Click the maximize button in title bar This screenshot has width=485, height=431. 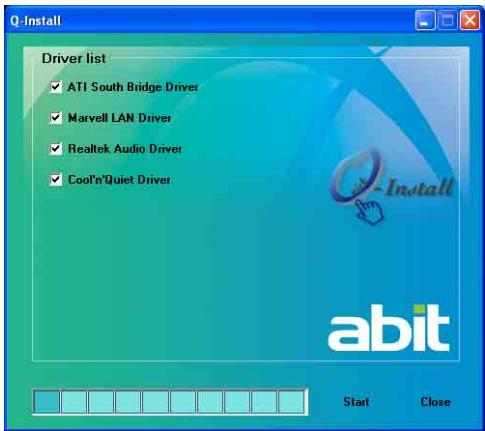[447, 21]
